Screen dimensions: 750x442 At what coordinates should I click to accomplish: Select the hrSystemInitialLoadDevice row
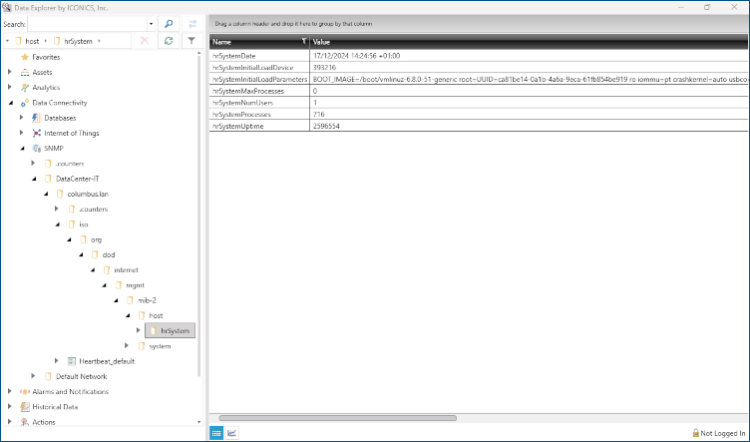click(479, 67)
